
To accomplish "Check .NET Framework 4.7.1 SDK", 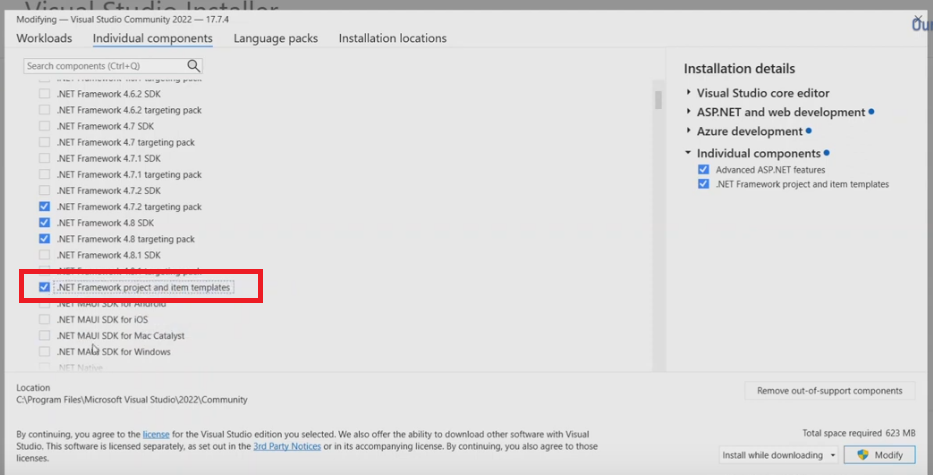I will pos(45,158).
